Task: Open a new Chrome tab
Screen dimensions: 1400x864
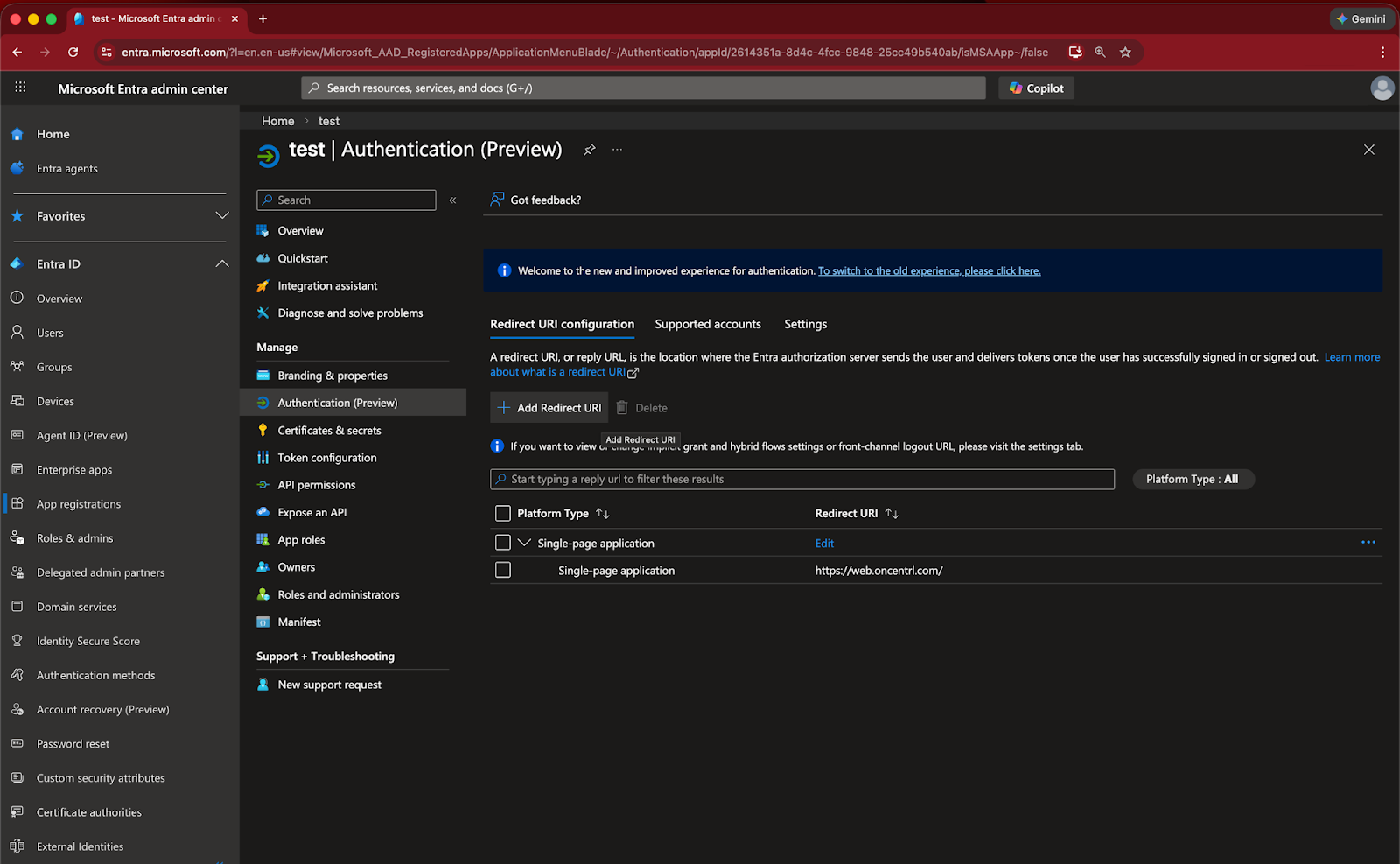Action: coord(262,18)
